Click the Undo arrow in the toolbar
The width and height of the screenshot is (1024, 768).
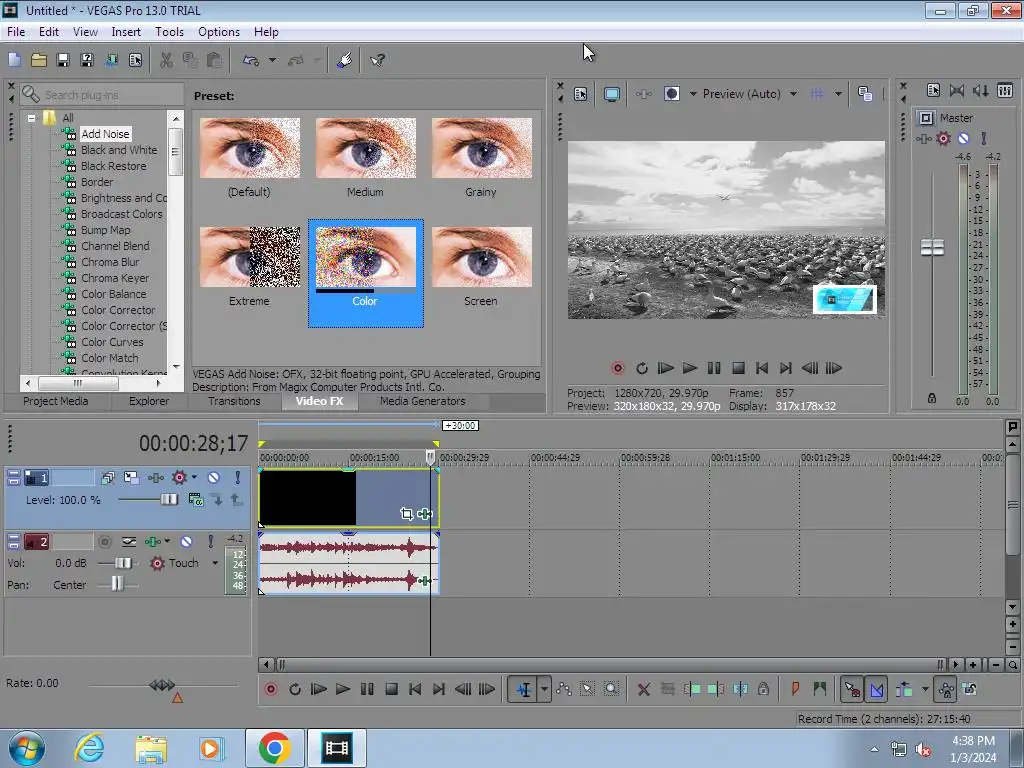(251, 60)
